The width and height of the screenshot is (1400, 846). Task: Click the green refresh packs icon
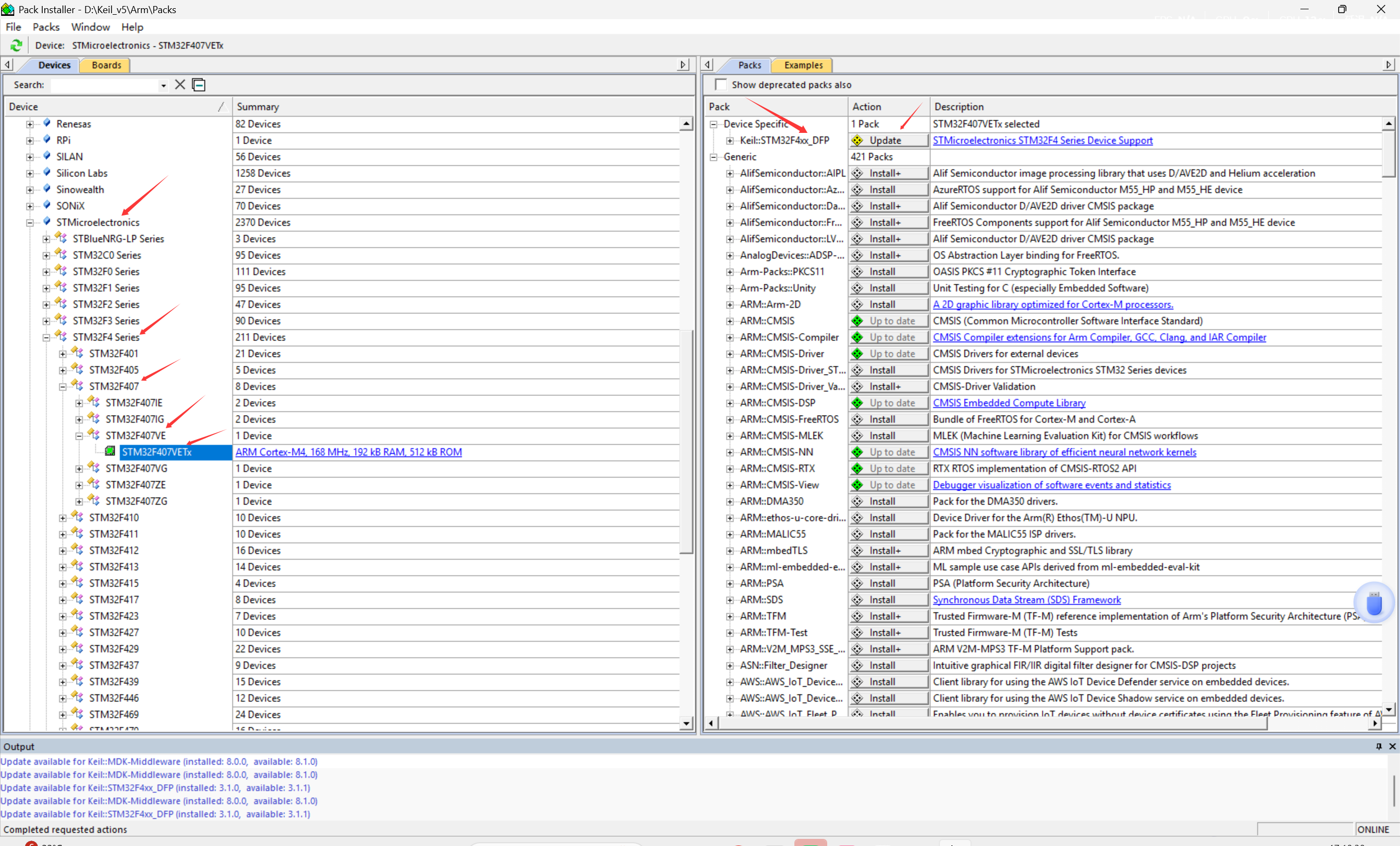pos(16,45)
